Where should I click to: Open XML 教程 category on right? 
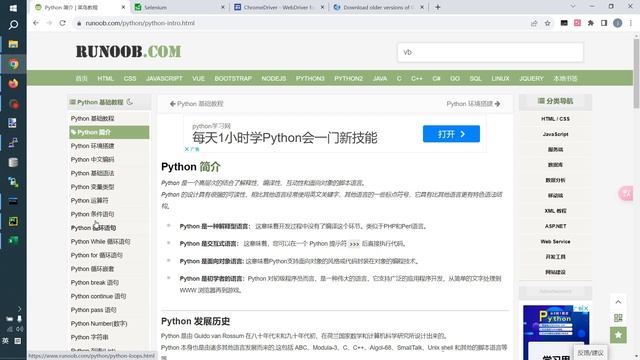(555, 211)
